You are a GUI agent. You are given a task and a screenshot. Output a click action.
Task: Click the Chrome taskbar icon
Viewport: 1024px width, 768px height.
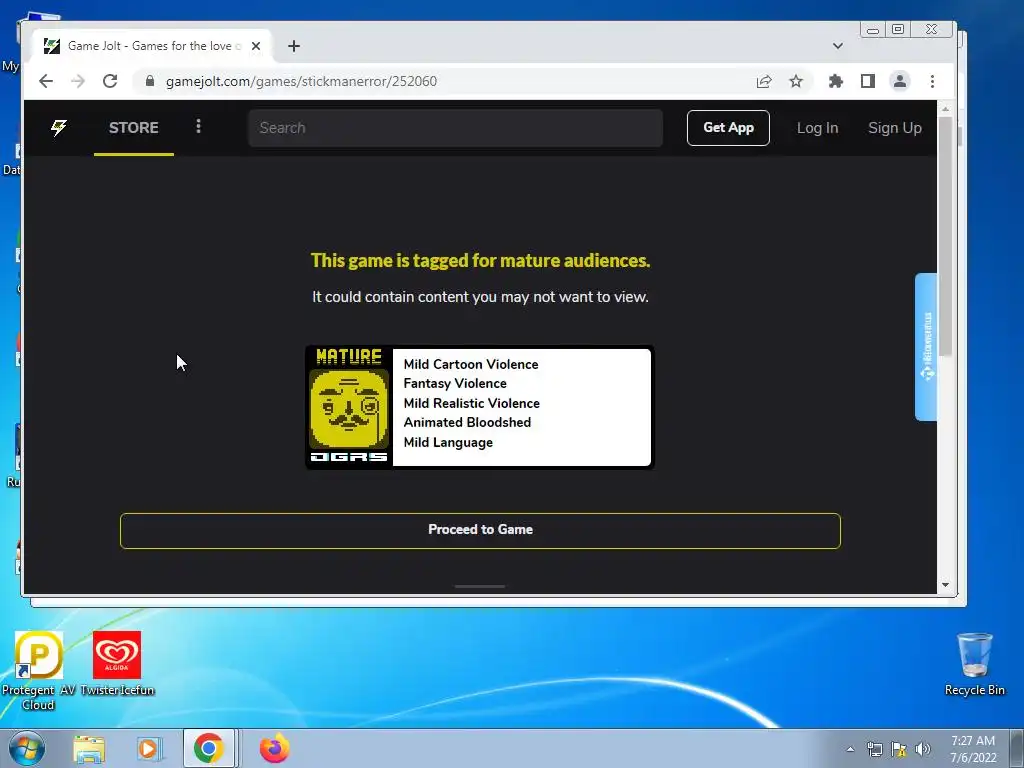click(208, 748)
